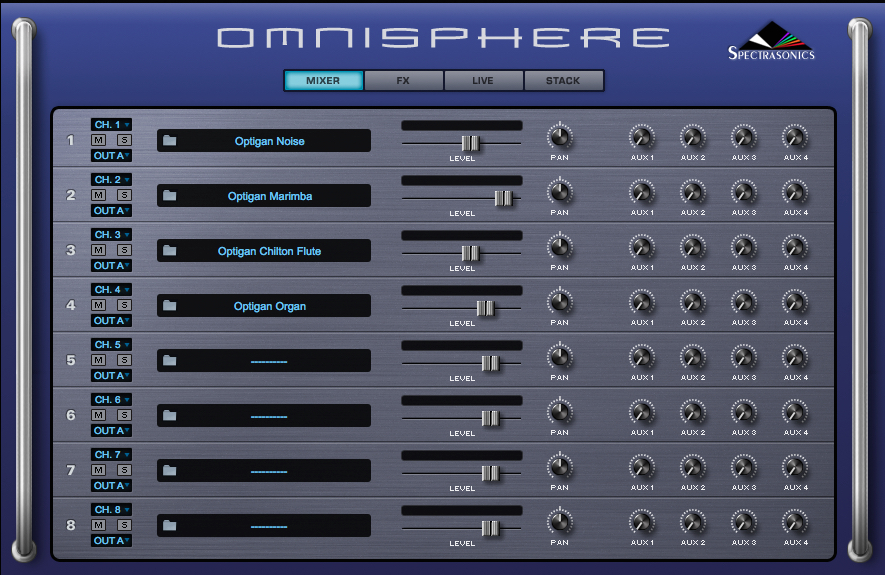Open the CH. 3 MIDI channel dropdown
Viewport: 885px width, 575px height.
coord(111,234)
